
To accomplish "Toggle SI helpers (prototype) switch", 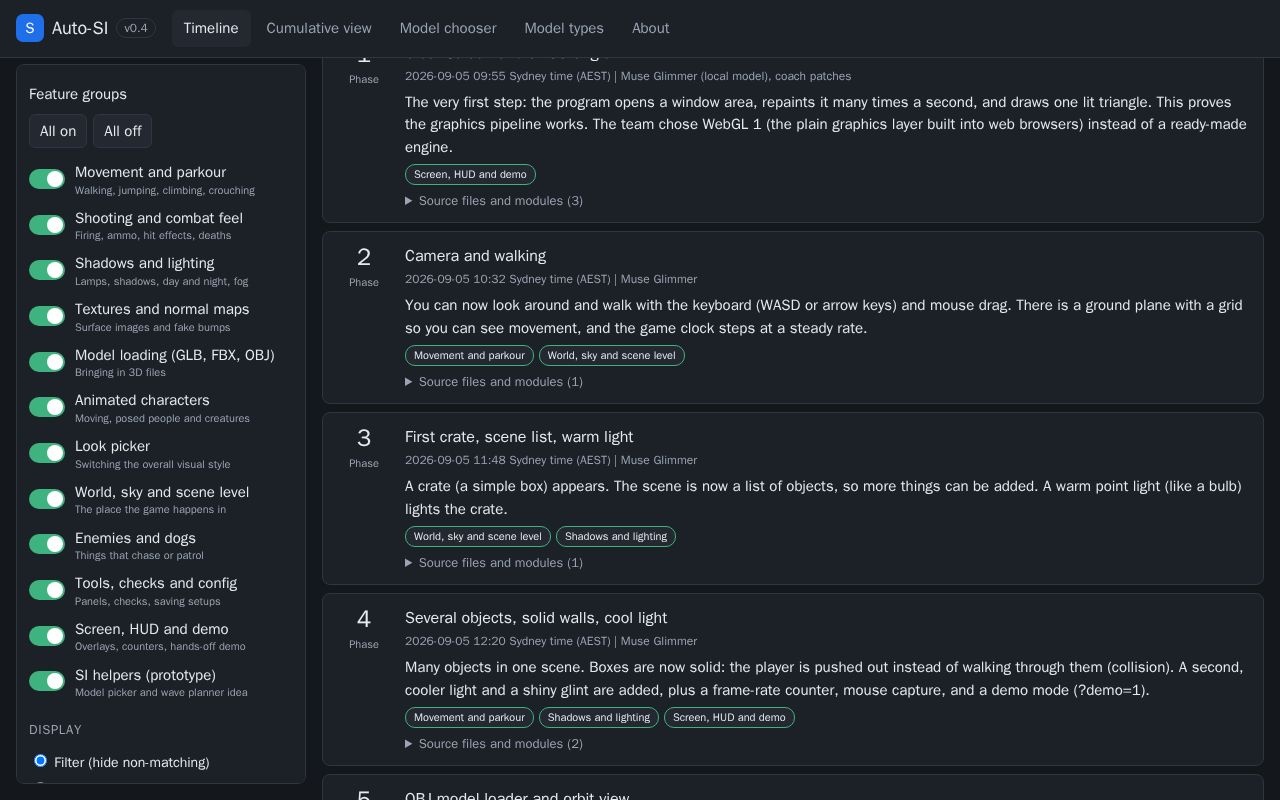I will [x=47, y=681].
